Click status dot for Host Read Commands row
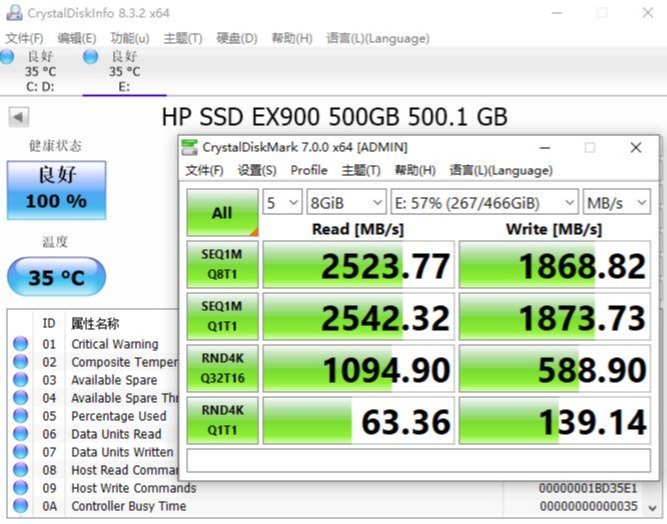This screenshot has height=524, width=667. pyautogui.click(x=20, y=470)
